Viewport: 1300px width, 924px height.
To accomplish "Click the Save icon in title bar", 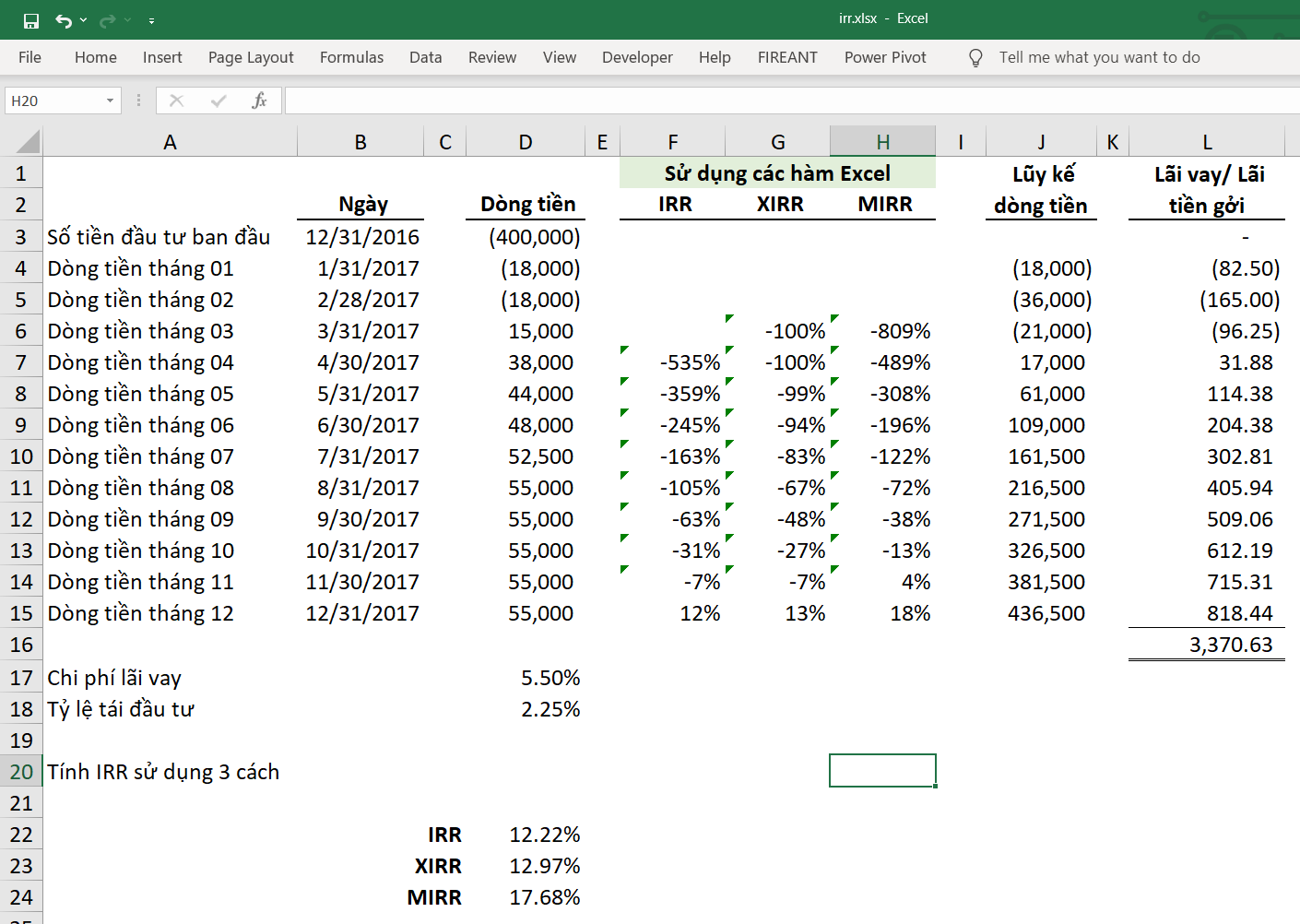I will click(x=31, y=20).
